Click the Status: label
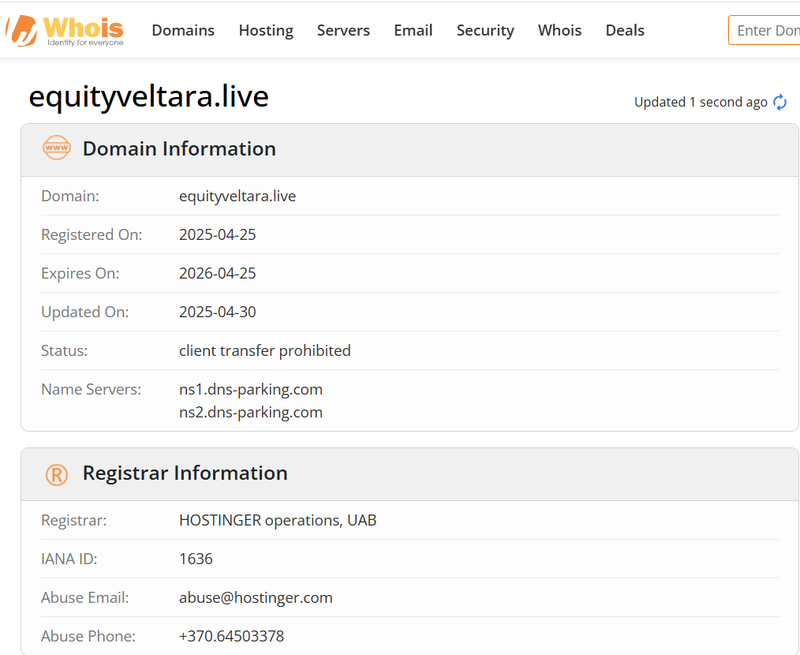 click(64, 351)
